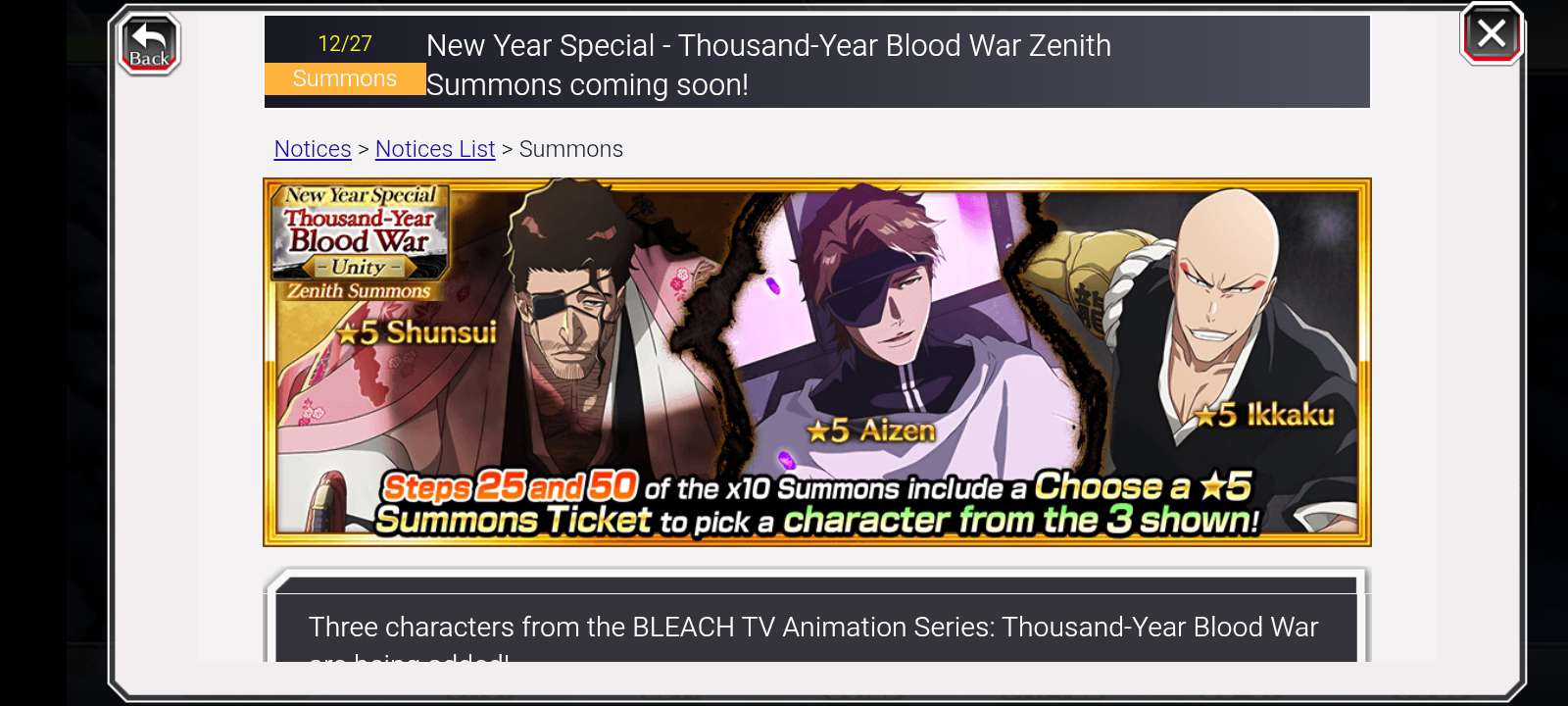Screen dimensions: 1568x706
Task: Click the ★5 Aizen name label
Action: pyautogui.click(x=871, y=429)
